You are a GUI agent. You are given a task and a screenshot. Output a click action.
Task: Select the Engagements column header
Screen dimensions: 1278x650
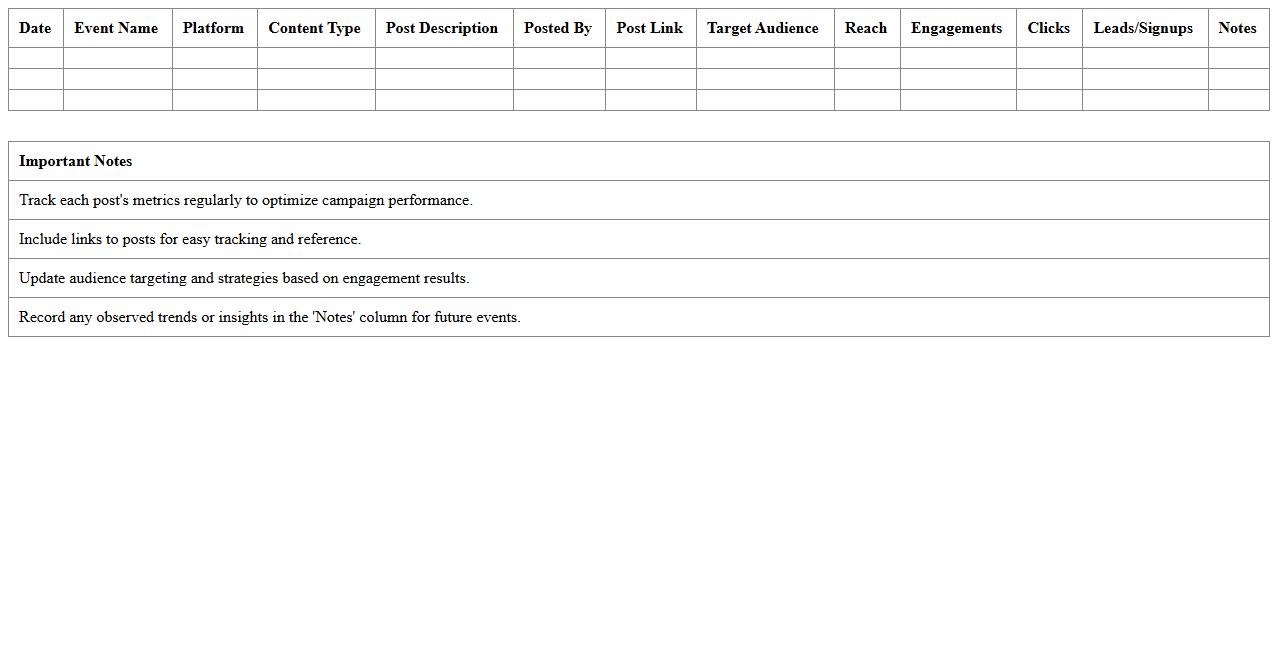(x=956, y=28)
